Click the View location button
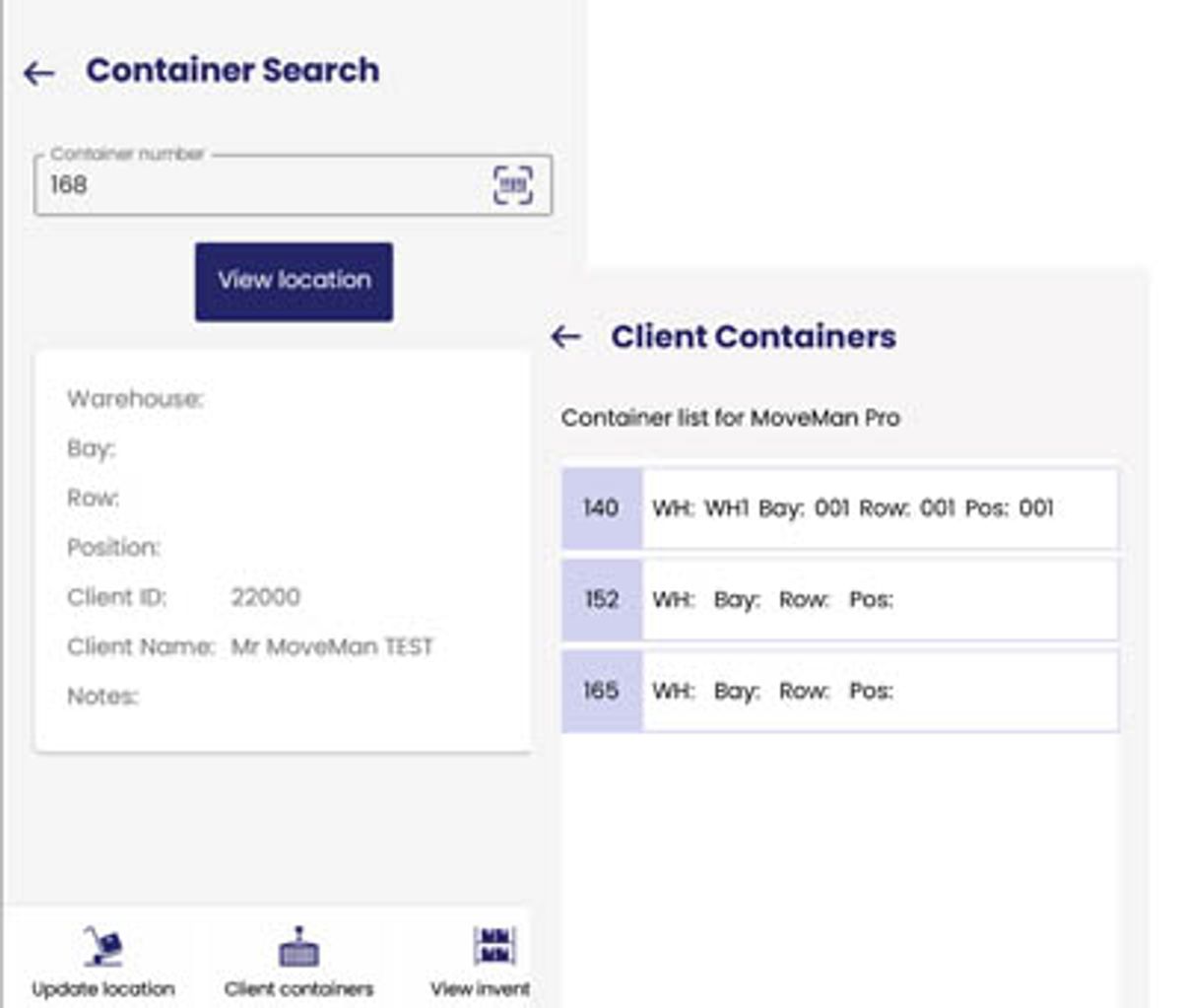 [294, 282]
